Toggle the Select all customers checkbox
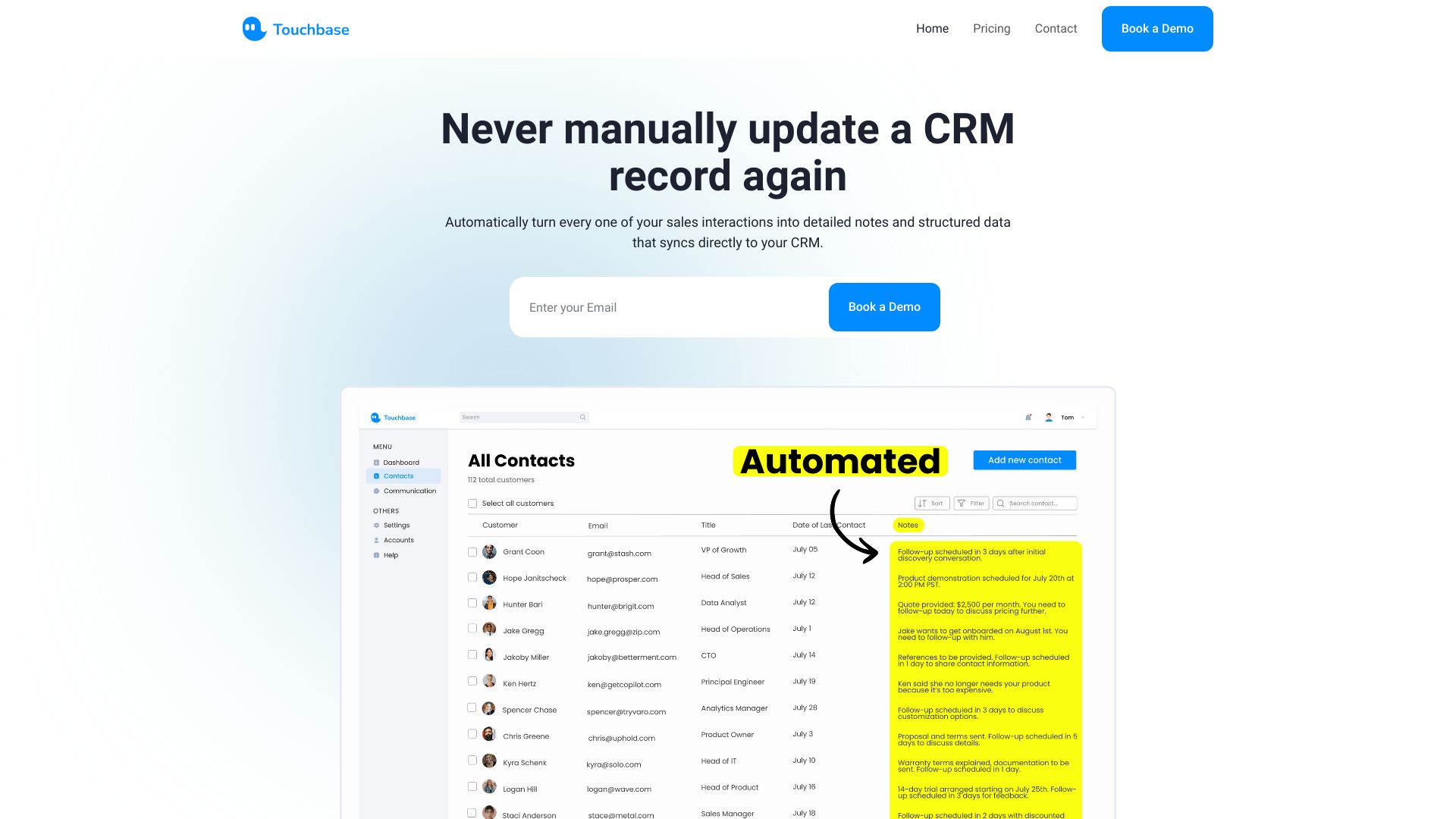This screenshot has width=1456, height=819. coord(472,503)
